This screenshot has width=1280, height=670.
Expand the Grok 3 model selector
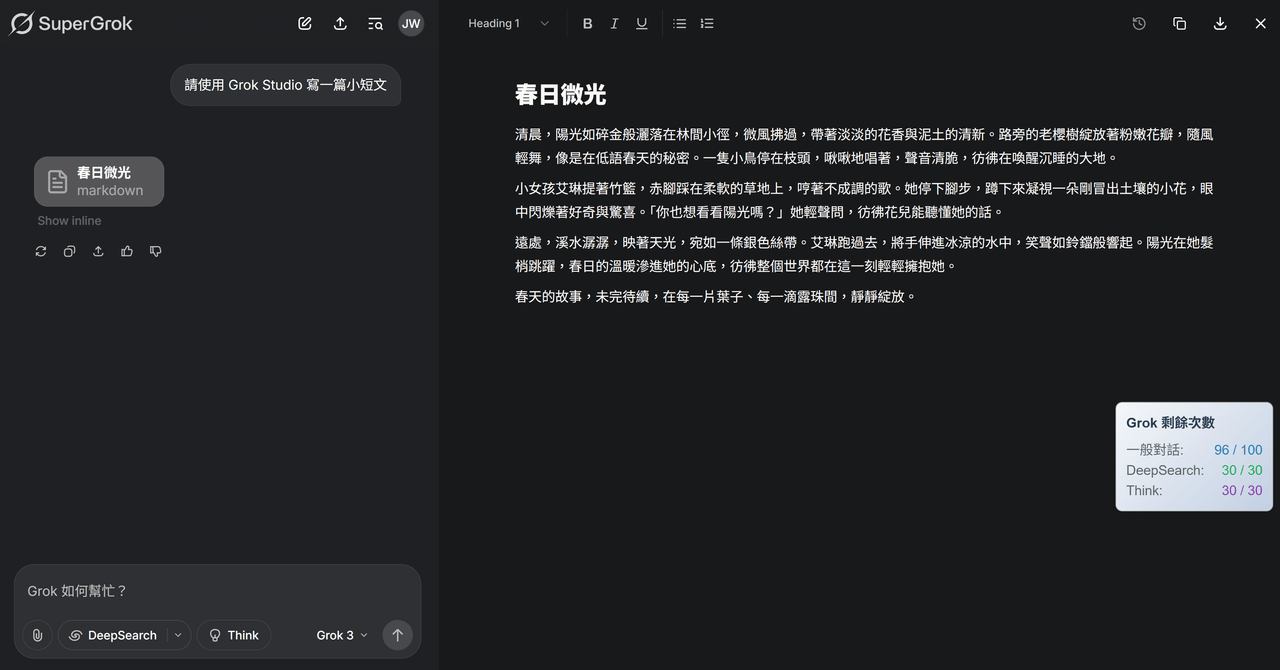pyautogui.click(x=340, y=635)
